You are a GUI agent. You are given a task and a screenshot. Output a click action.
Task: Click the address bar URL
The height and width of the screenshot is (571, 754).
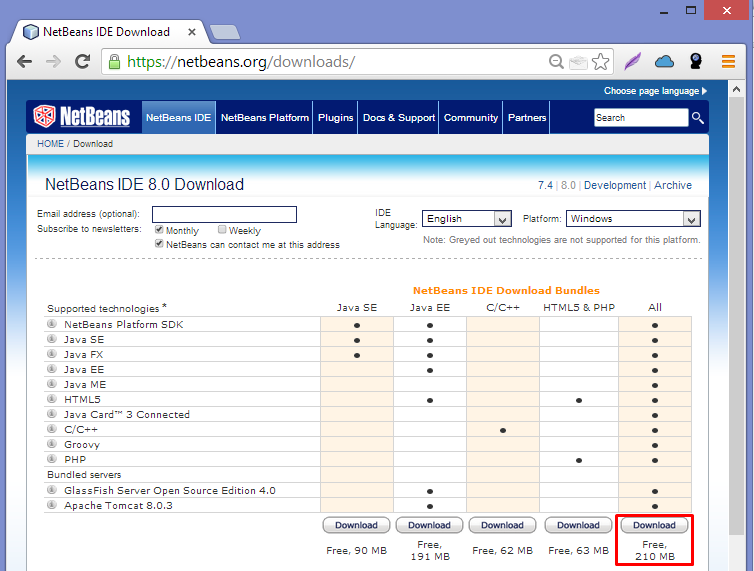tap(240, 62)
